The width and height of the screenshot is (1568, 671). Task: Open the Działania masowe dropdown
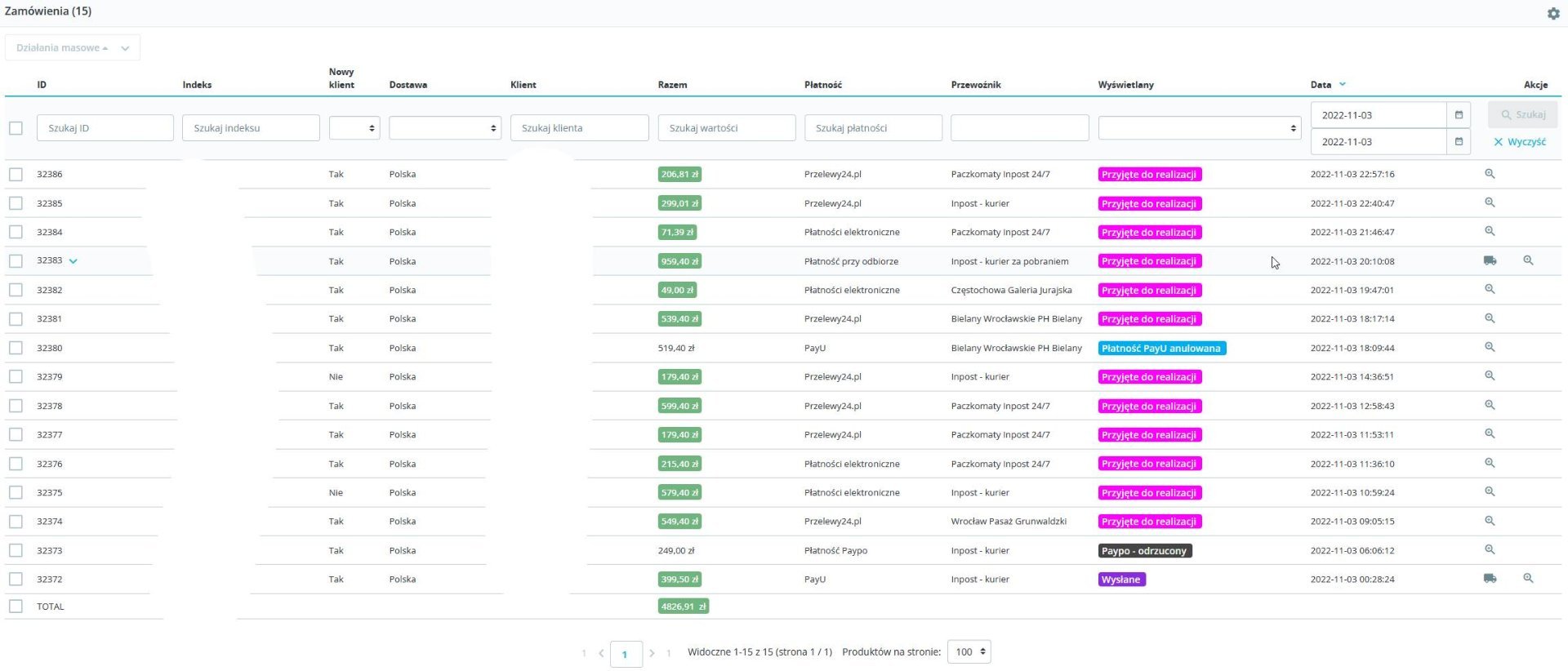[x=72, y=48]
